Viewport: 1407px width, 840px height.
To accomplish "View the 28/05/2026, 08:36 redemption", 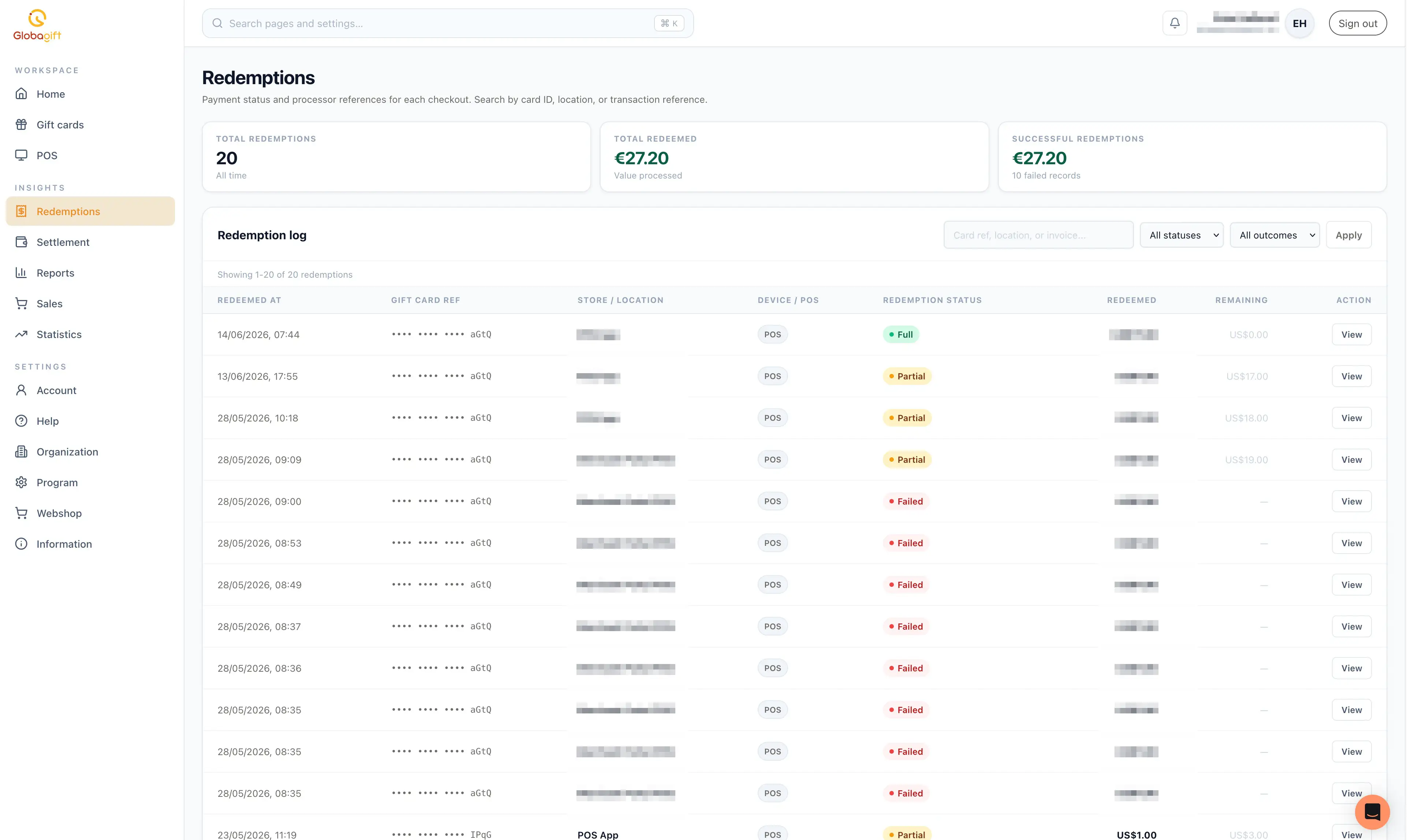I will click(x=1351, y=668).
